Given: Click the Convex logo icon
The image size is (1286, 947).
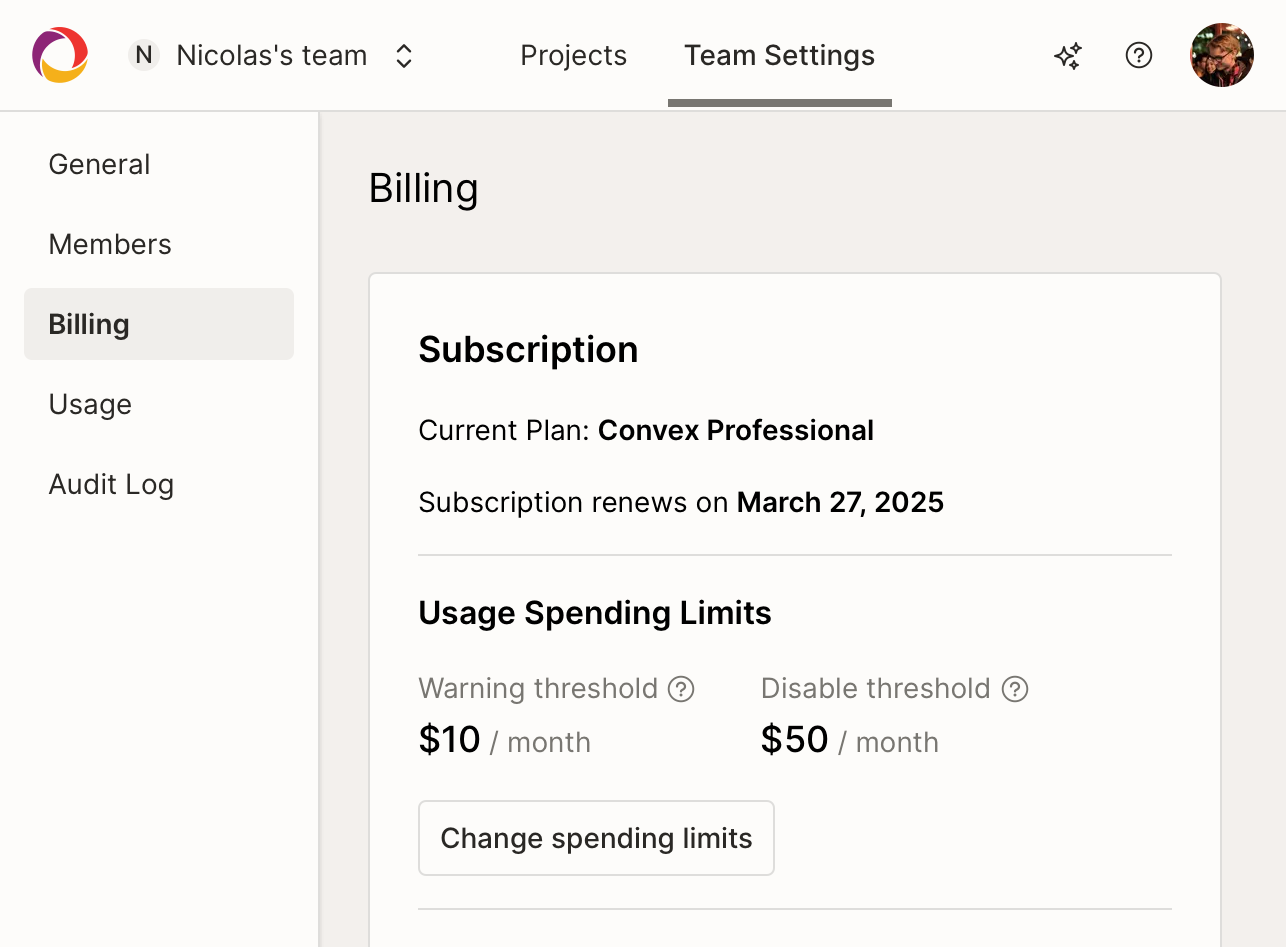Looking at the screenshot, I should click(x=60, y=55).
